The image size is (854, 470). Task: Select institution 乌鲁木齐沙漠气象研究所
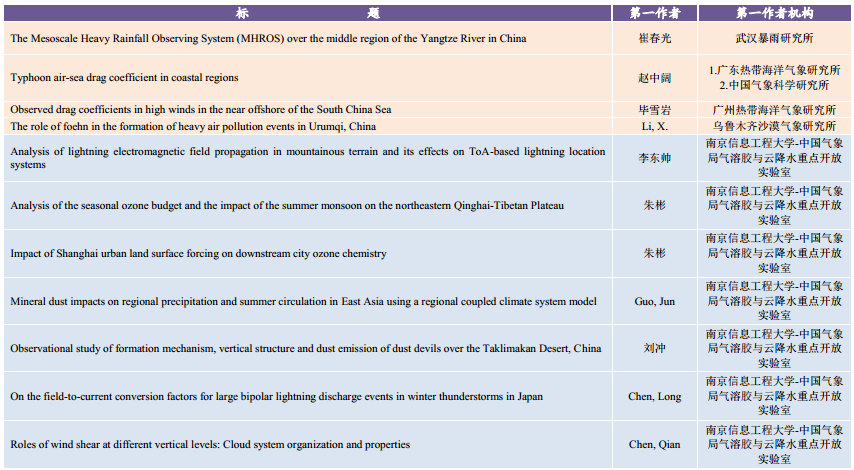(773, 126)
